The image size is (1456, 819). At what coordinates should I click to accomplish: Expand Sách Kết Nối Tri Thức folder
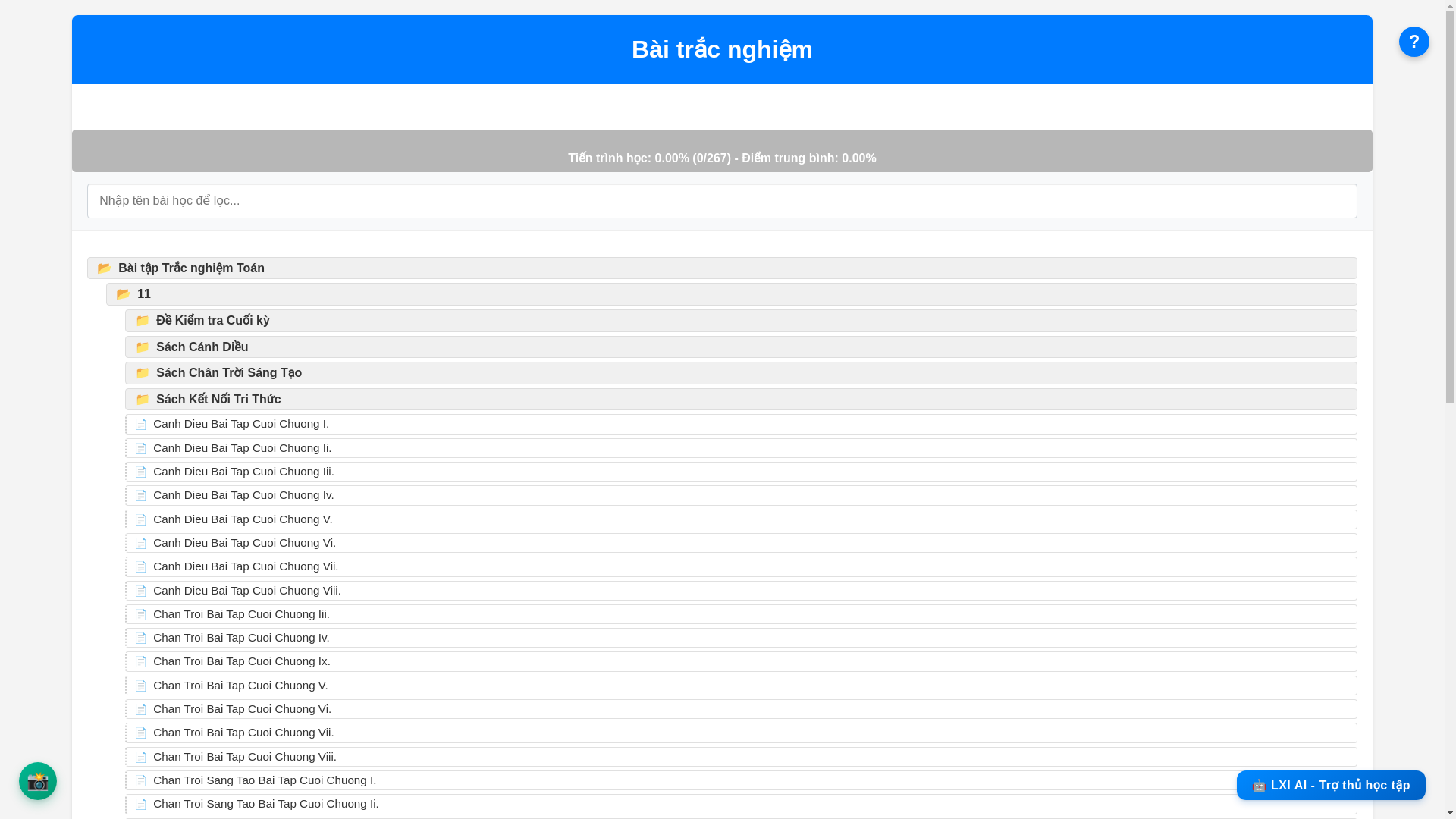coord(741,400)
